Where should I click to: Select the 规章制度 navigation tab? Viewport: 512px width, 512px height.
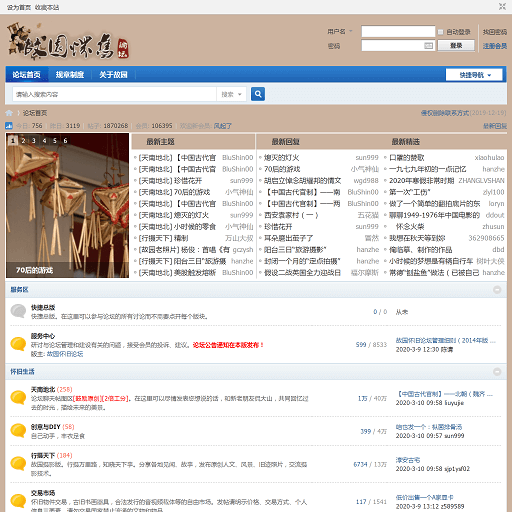pyautogui.click(x=70, y=75)
